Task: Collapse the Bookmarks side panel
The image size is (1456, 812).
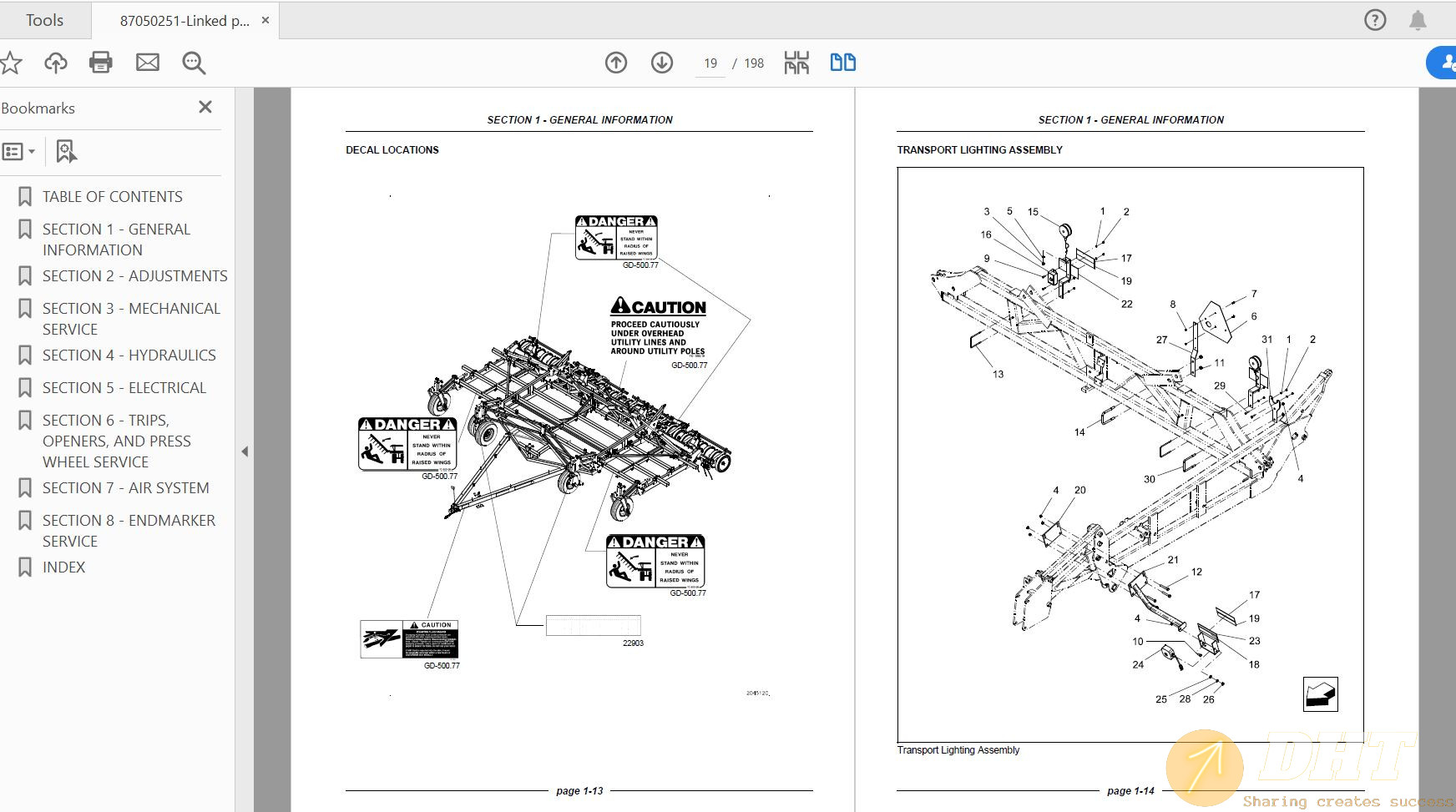Action: point(245,451)
